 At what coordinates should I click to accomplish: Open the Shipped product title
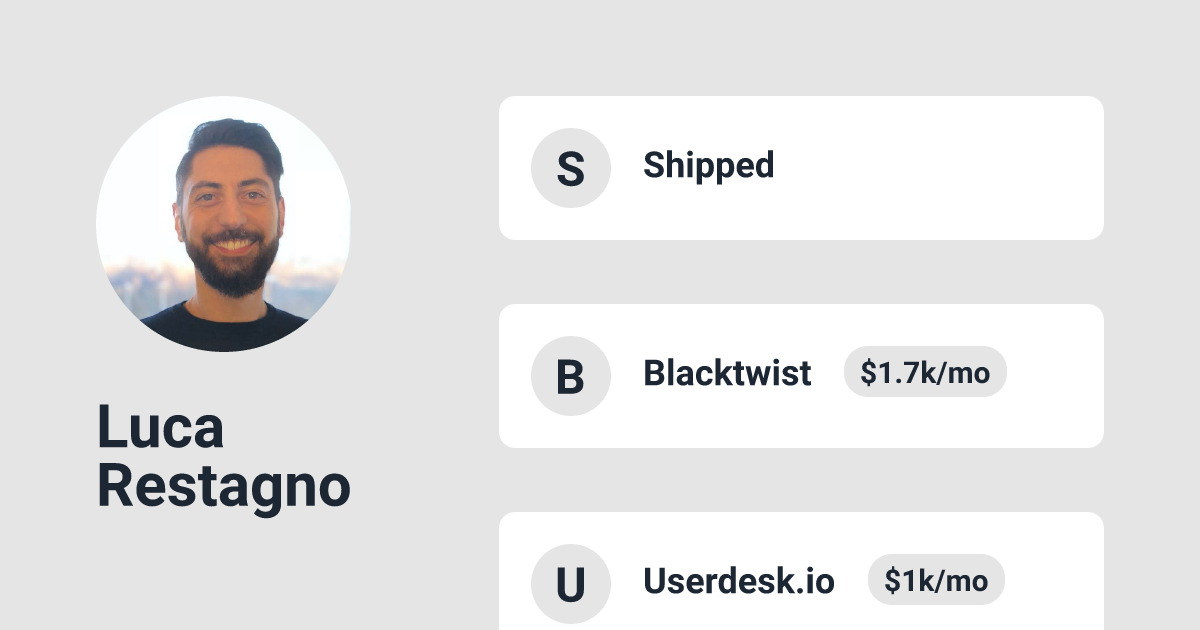coord(708,165)
